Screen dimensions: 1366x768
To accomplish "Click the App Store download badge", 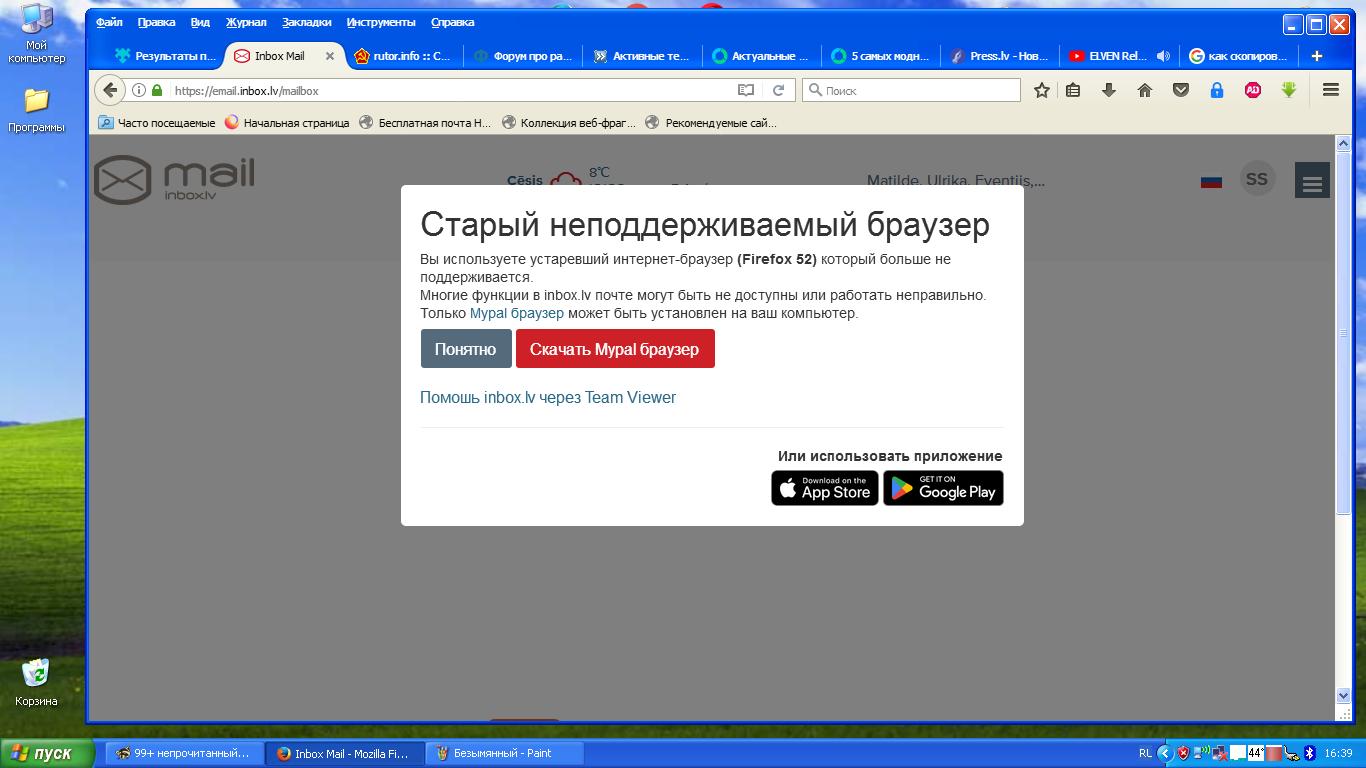I will pos(825,488).
